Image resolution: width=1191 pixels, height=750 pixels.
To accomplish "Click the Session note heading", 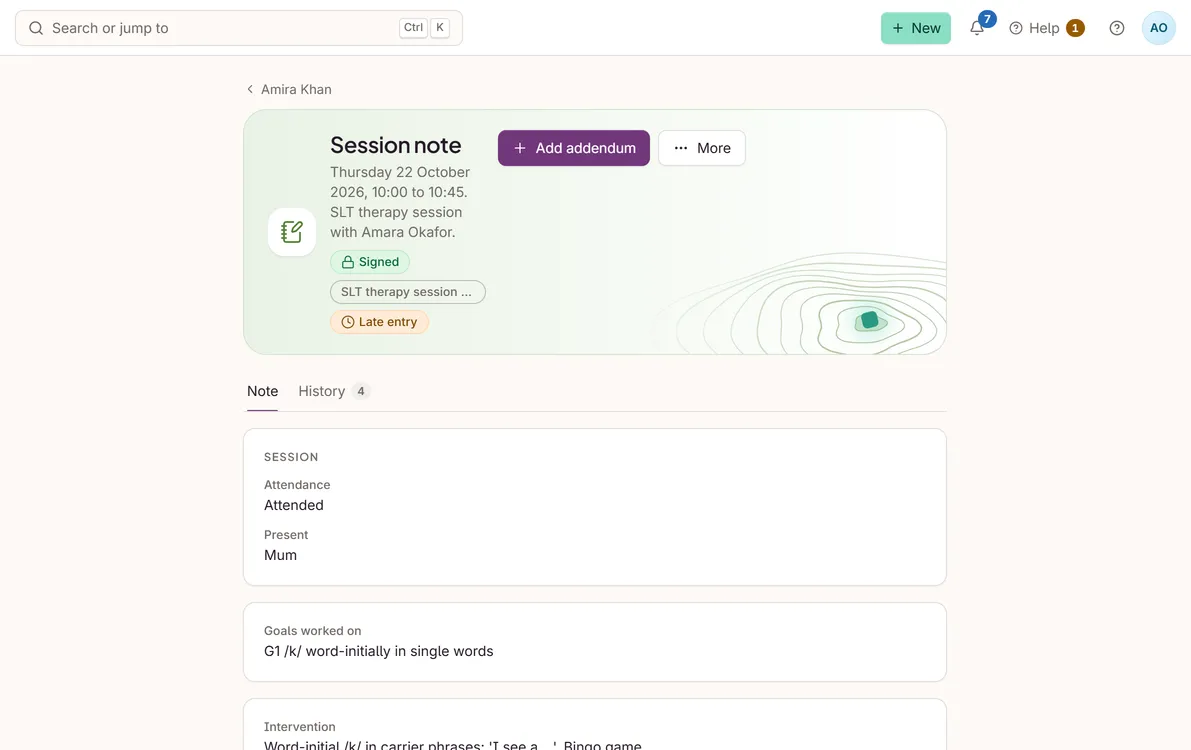I will pyautogui.click(x=396, y=145).
